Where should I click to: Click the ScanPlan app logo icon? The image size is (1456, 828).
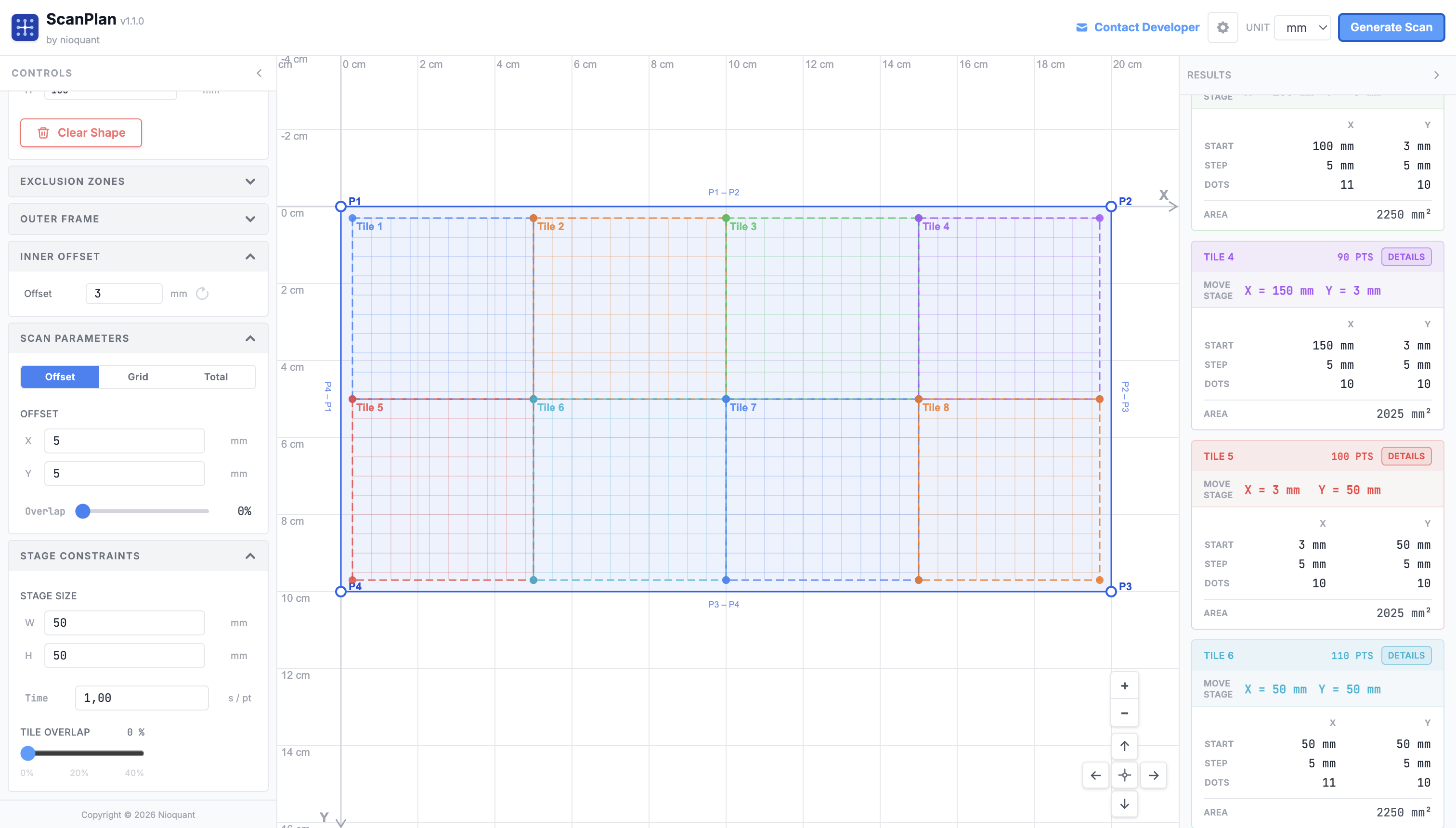[25, 27]
